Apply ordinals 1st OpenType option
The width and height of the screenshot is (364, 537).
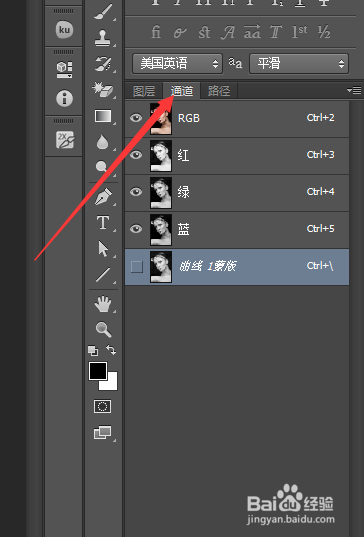click(299, 32)
